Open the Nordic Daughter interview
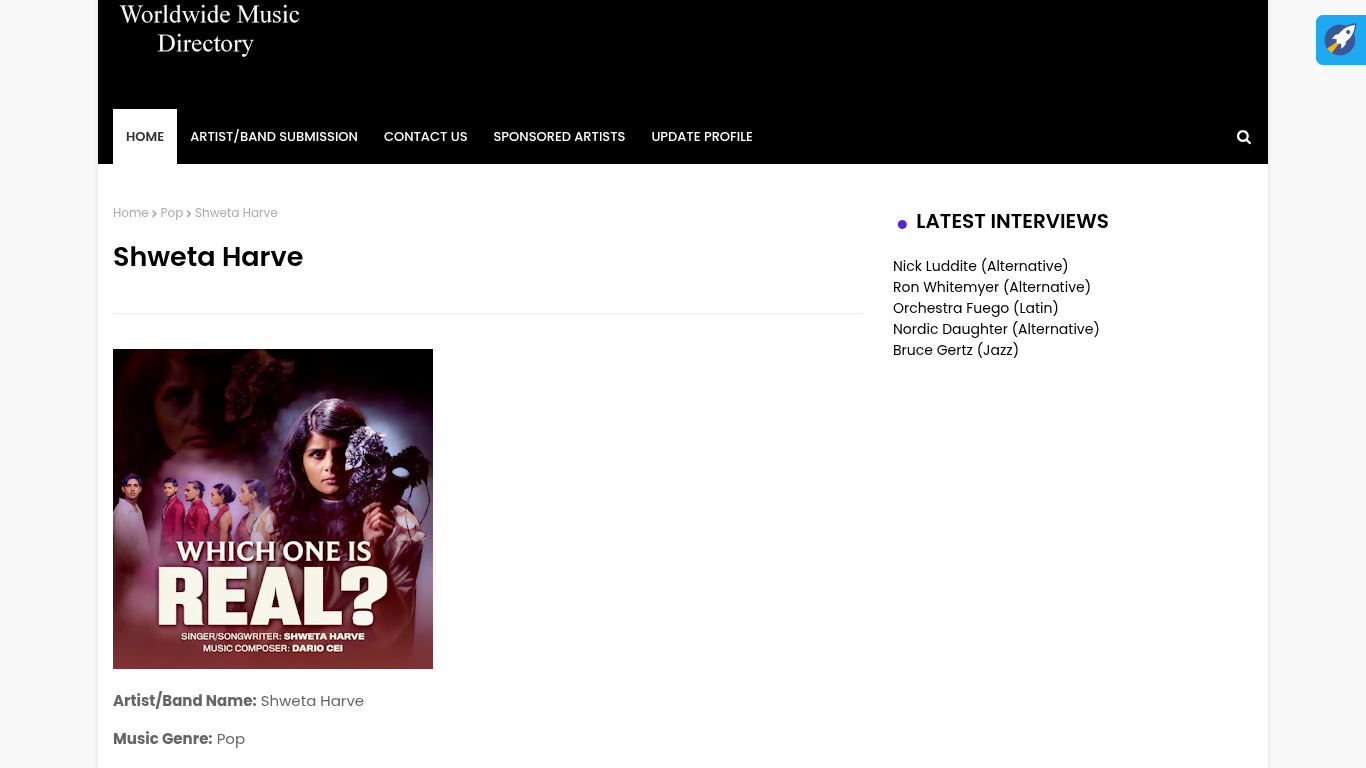 pyautogui.click(x=996, y=329)
